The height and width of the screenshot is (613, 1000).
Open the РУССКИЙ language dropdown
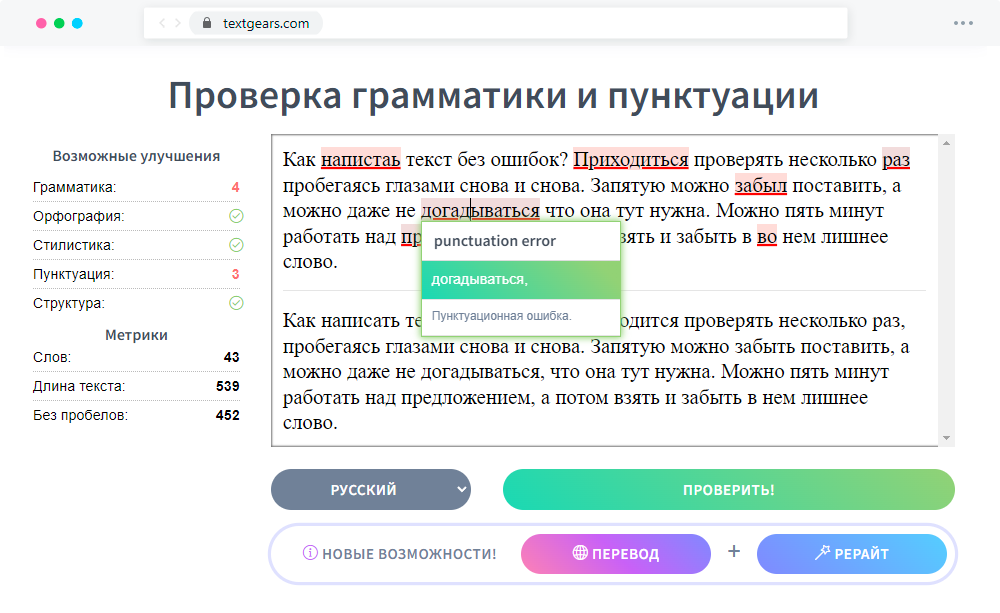coord(371,489)
